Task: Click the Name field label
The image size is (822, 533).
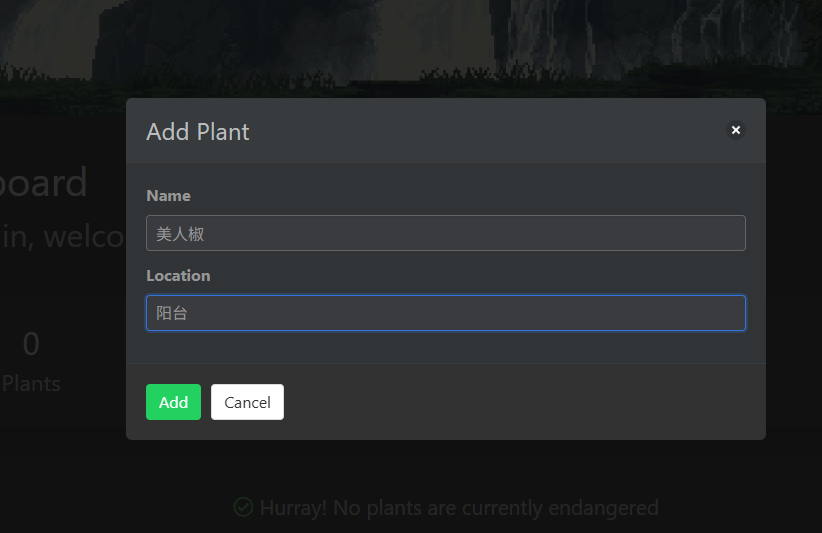Action: [x=168, y=195]
